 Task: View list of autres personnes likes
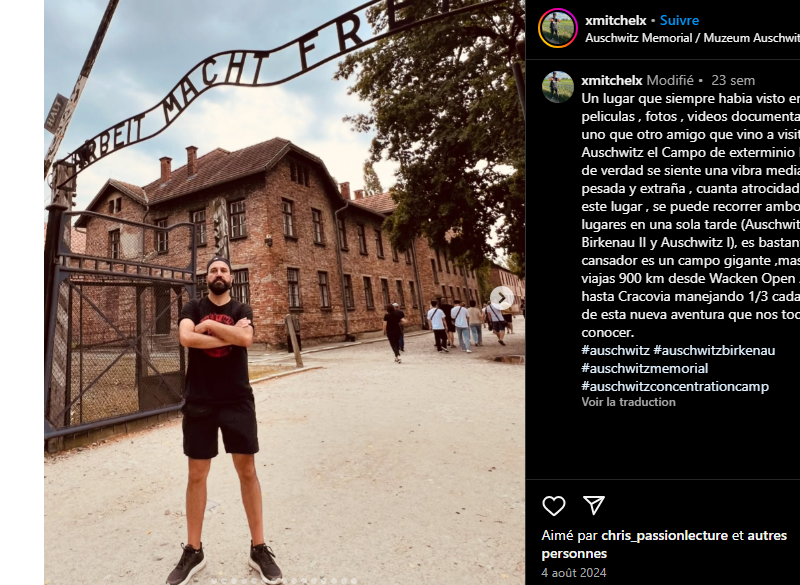click(x=664, y=544)
